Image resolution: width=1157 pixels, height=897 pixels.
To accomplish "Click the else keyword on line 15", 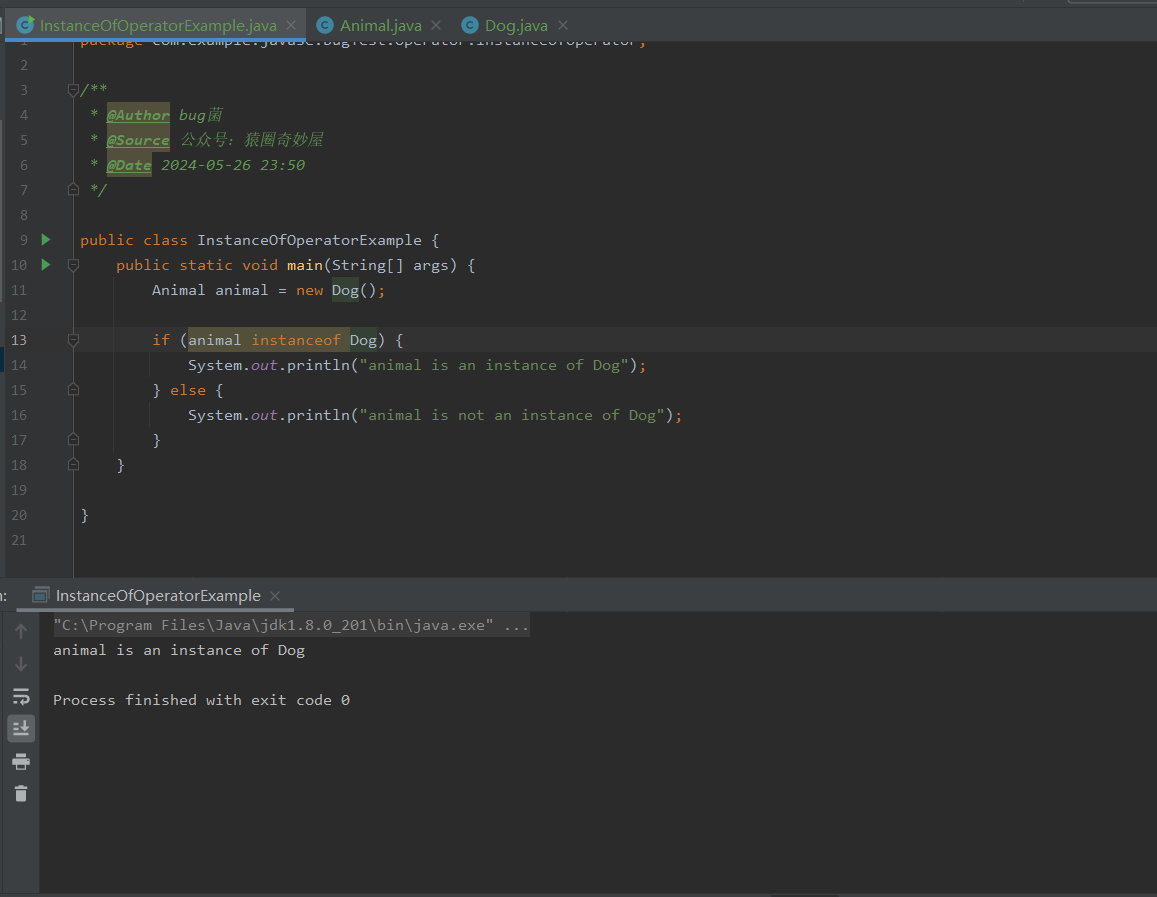I will [188, 390].
